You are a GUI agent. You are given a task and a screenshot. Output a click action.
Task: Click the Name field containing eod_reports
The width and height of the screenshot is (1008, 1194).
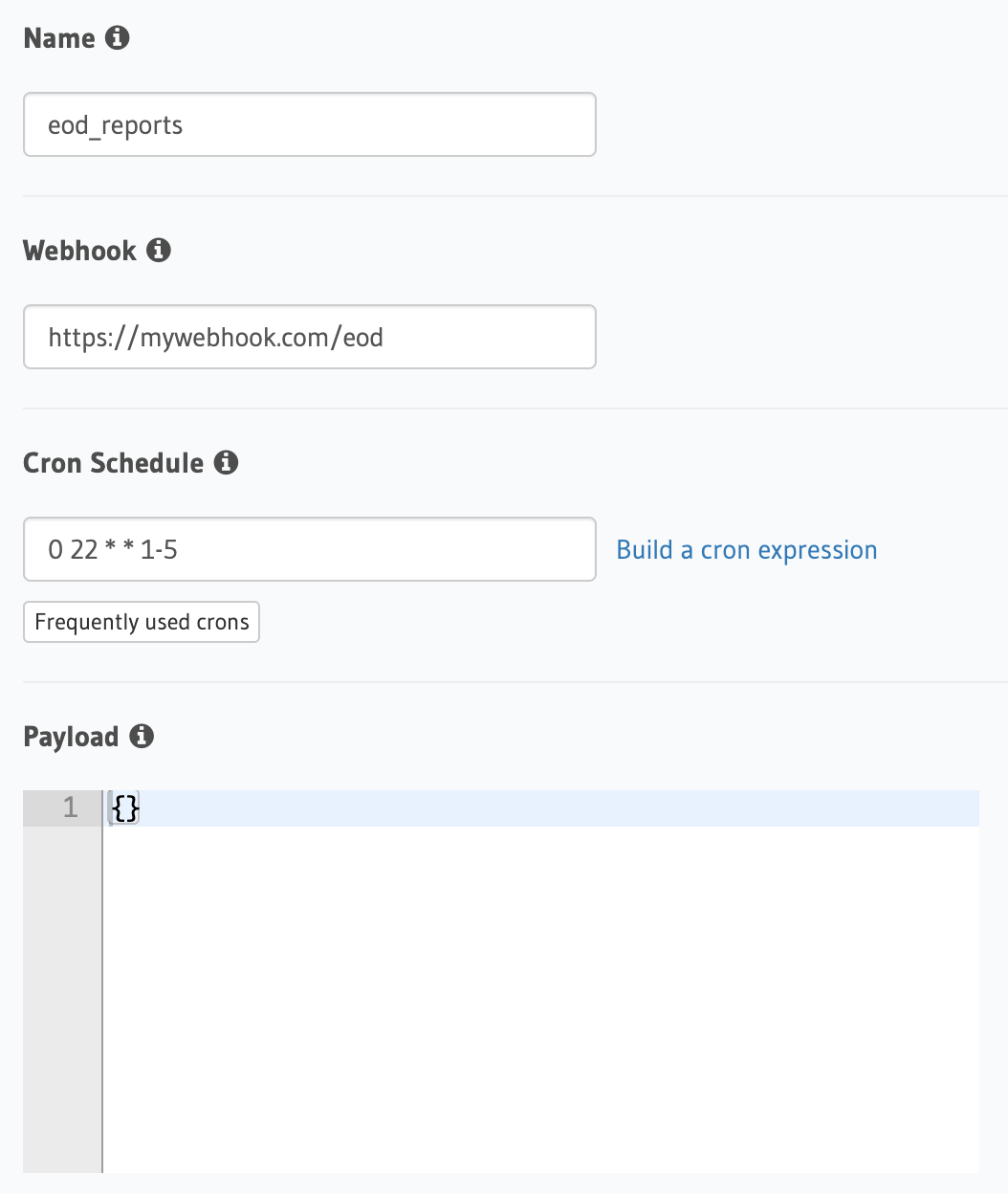(x=309, y=125)
